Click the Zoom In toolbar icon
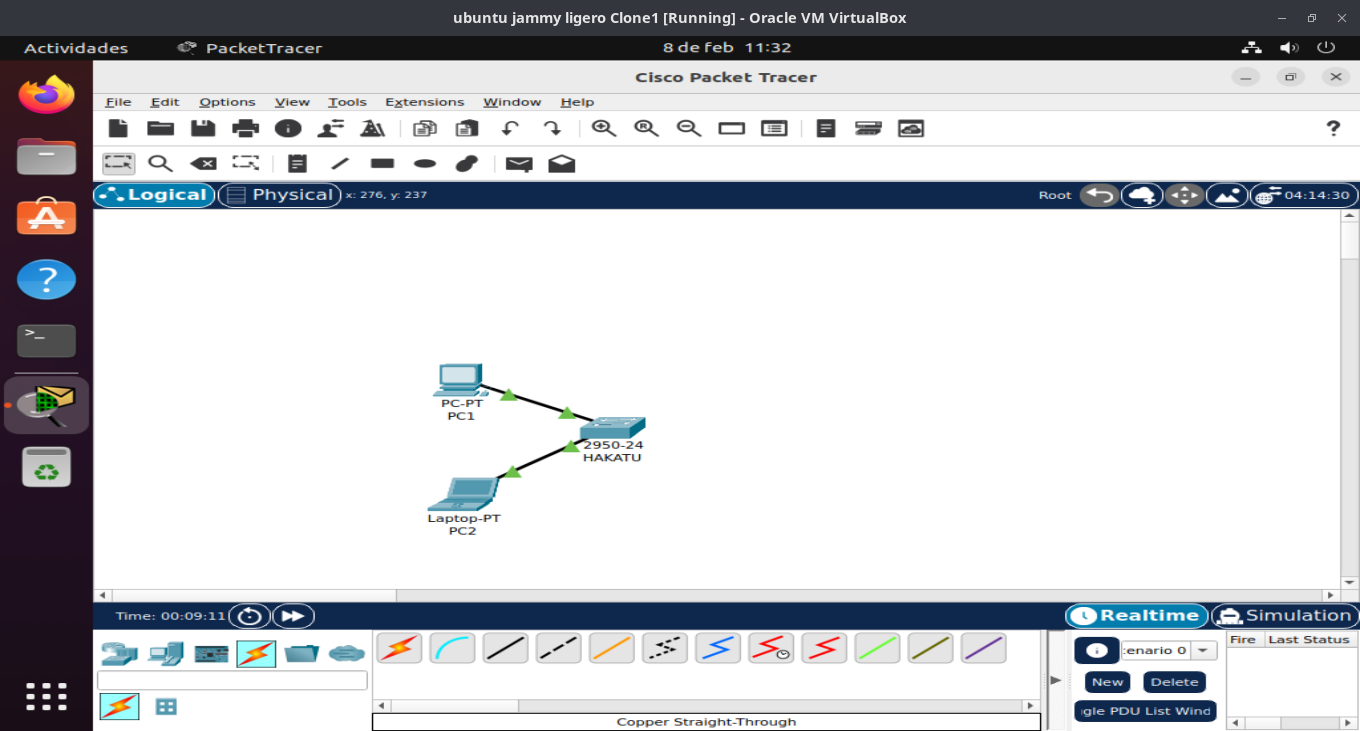The height and width of the screenshot is (731, 1360). (x=603, y=128)
